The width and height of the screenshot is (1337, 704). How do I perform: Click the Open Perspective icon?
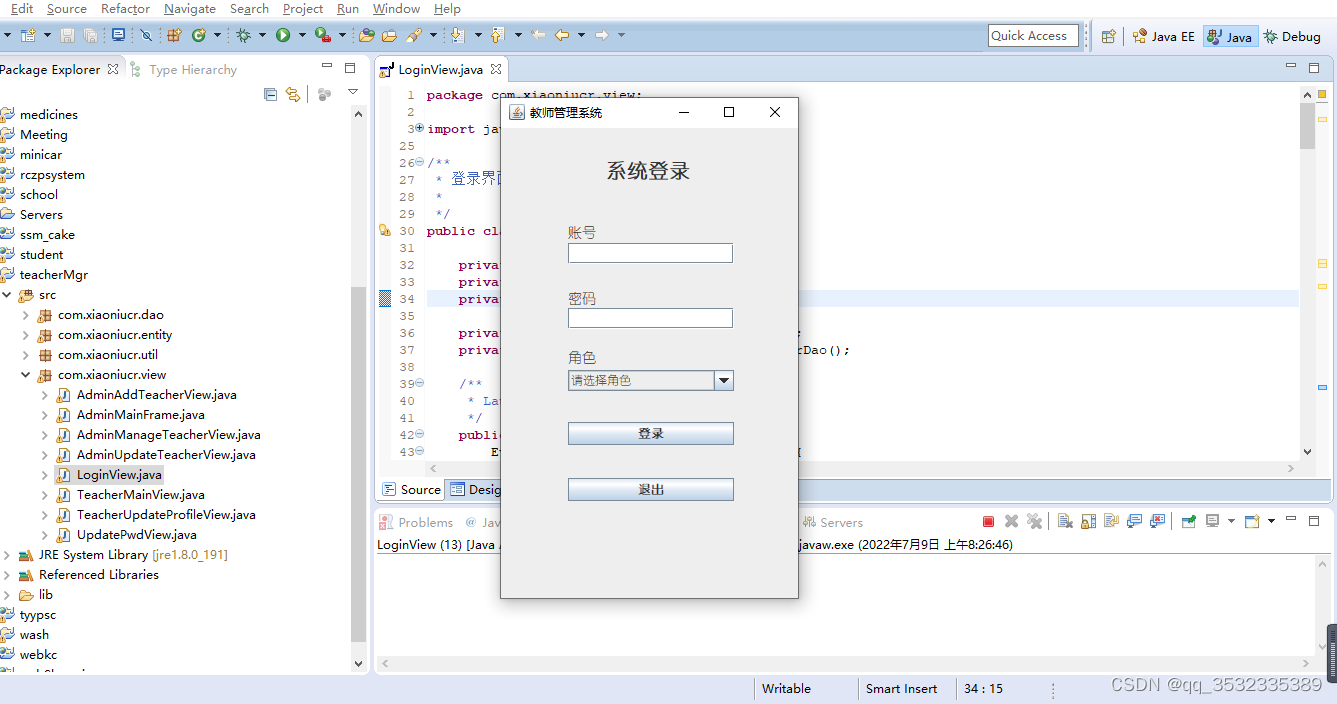[1108, 36]
